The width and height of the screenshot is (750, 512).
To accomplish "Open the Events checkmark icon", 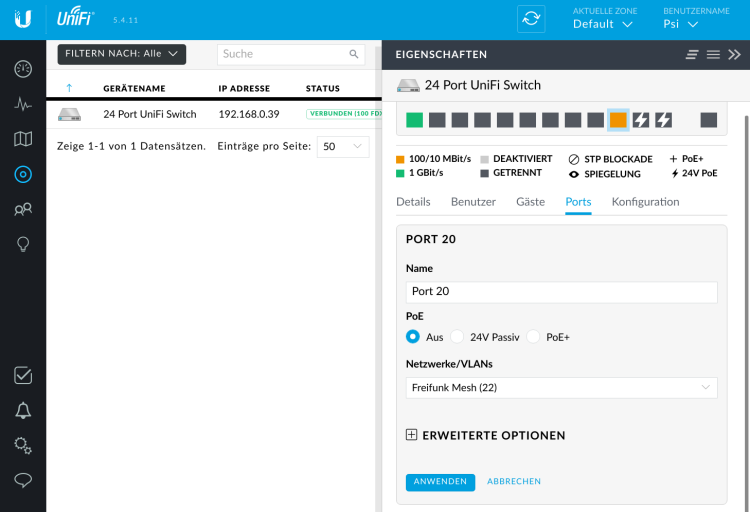I will click(x=23, y=376).
